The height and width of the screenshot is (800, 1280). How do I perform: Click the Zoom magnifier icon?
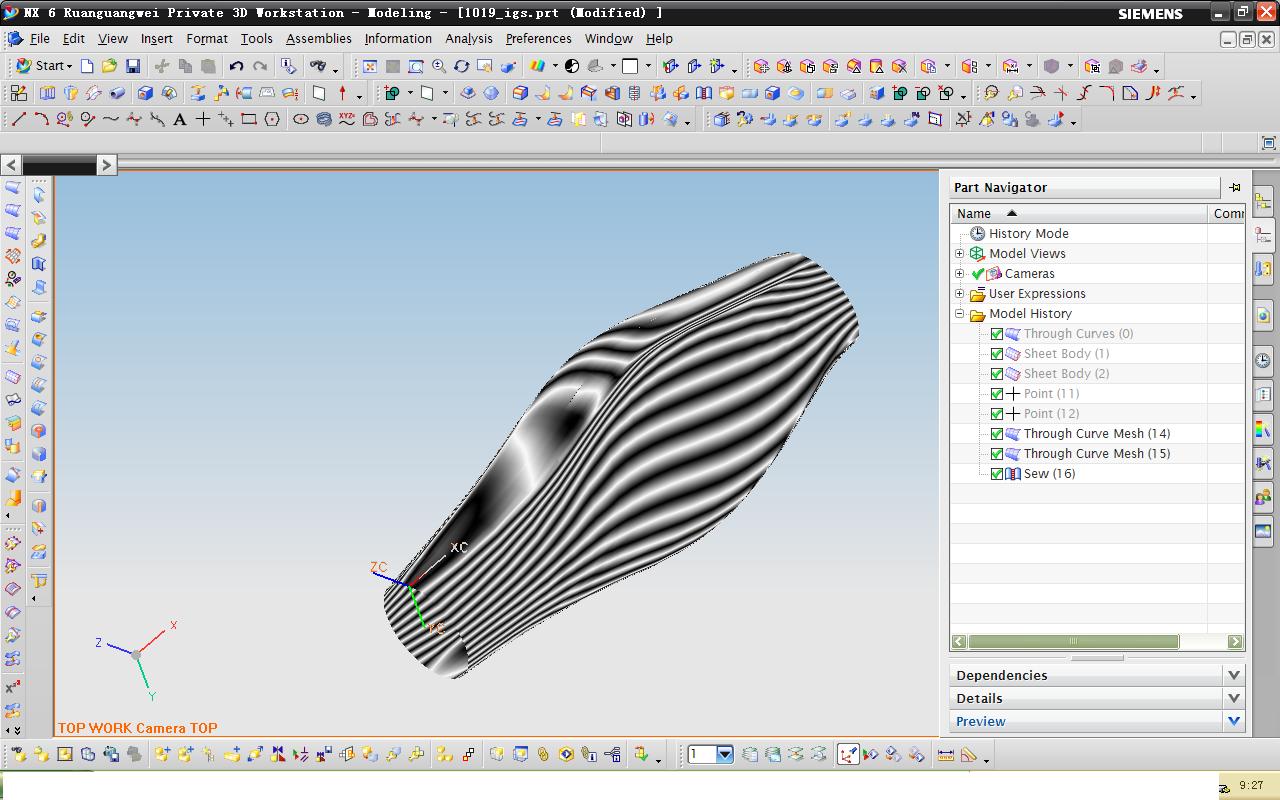pos(439,66)
